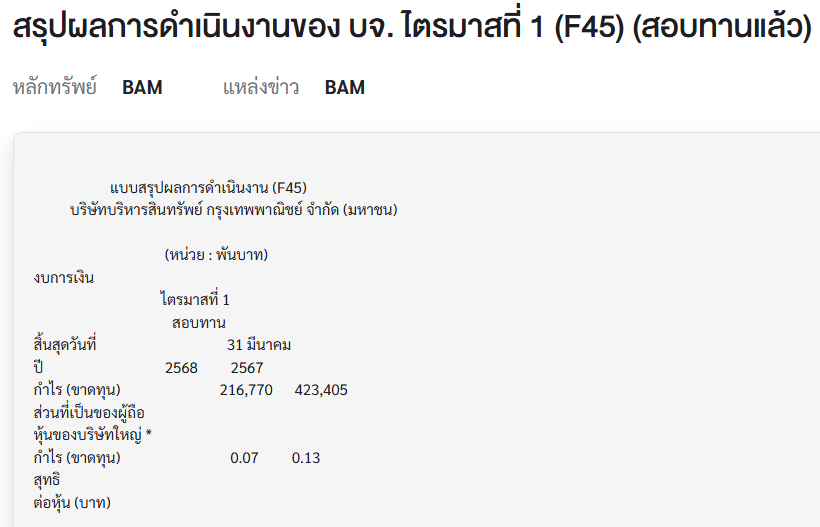Viewport: 820px width, 527px height.
Task: Select the year 2567 column
Action: tap(247, 368)
